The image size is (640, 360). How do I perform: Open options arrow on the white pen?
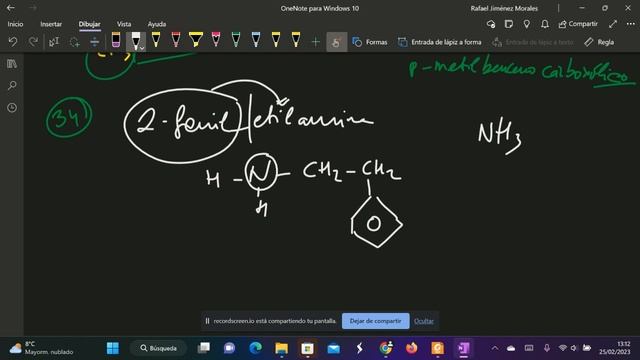coord(142,48)
